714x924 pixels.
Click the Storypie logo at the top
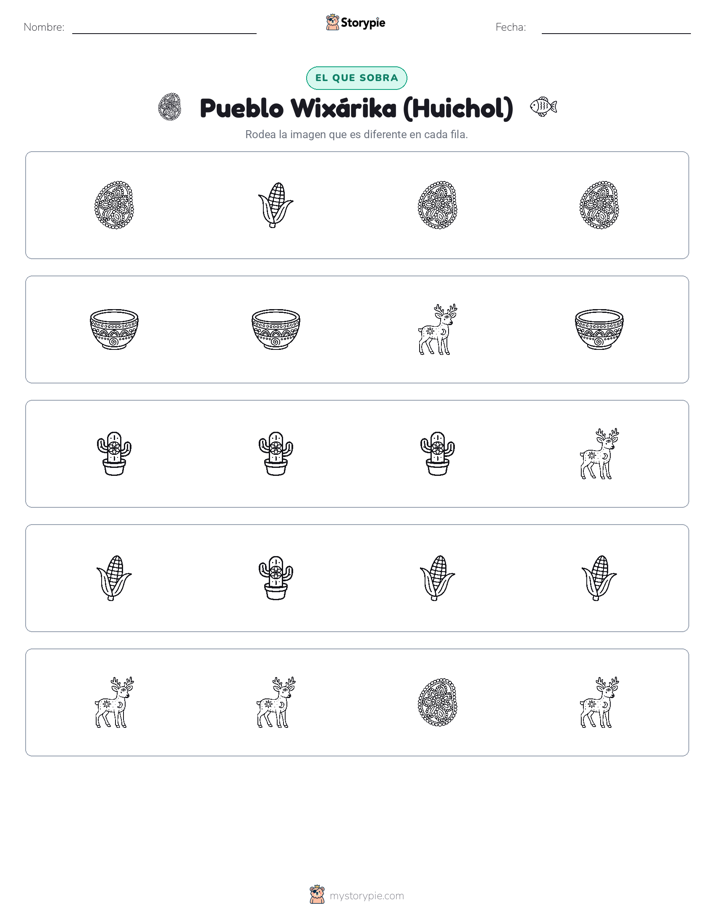(x=356, y=22)
